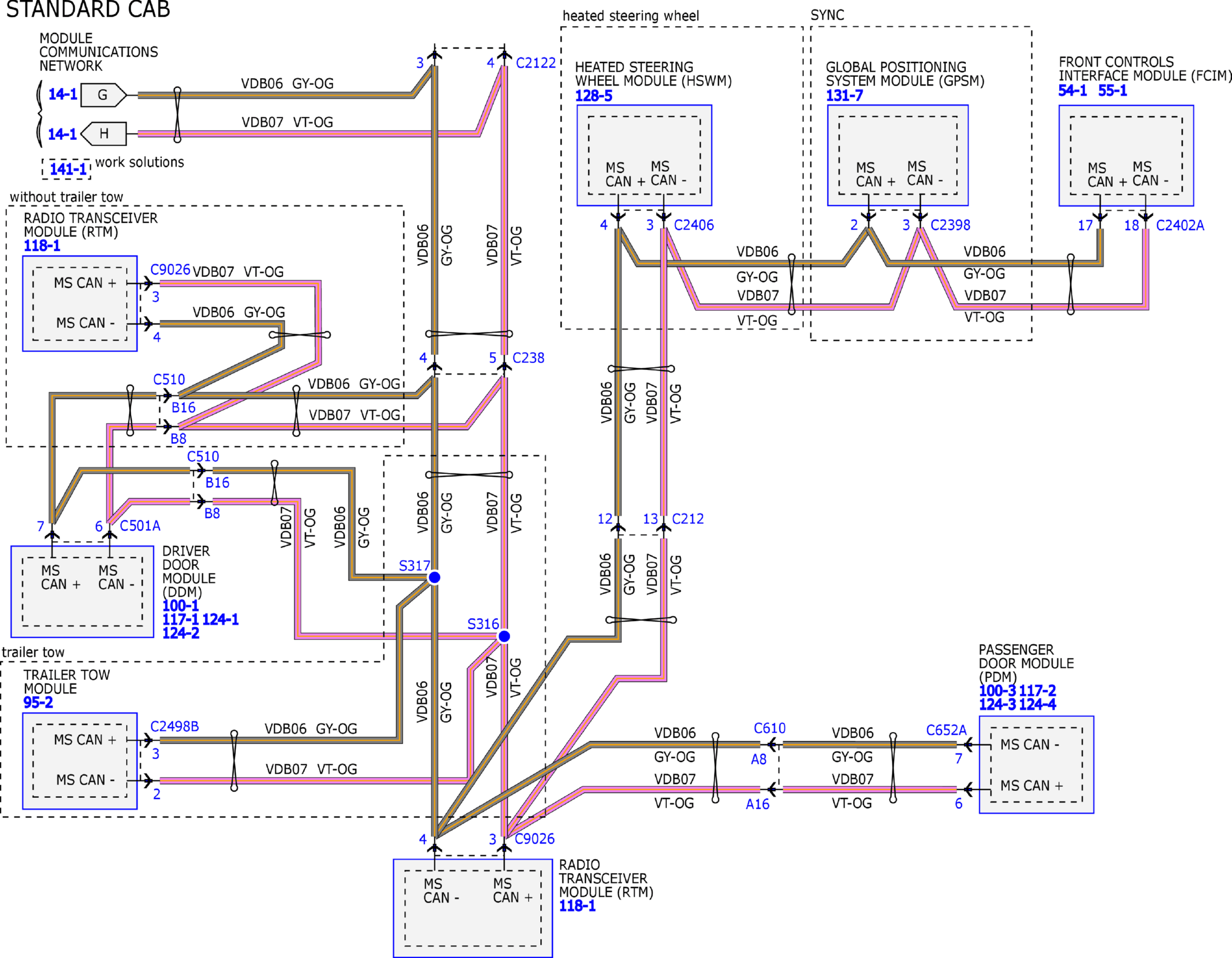This screenshot has width=1232, height=958.
Task: Click the G connector arrow symbol
Action: tap(103, 95)
